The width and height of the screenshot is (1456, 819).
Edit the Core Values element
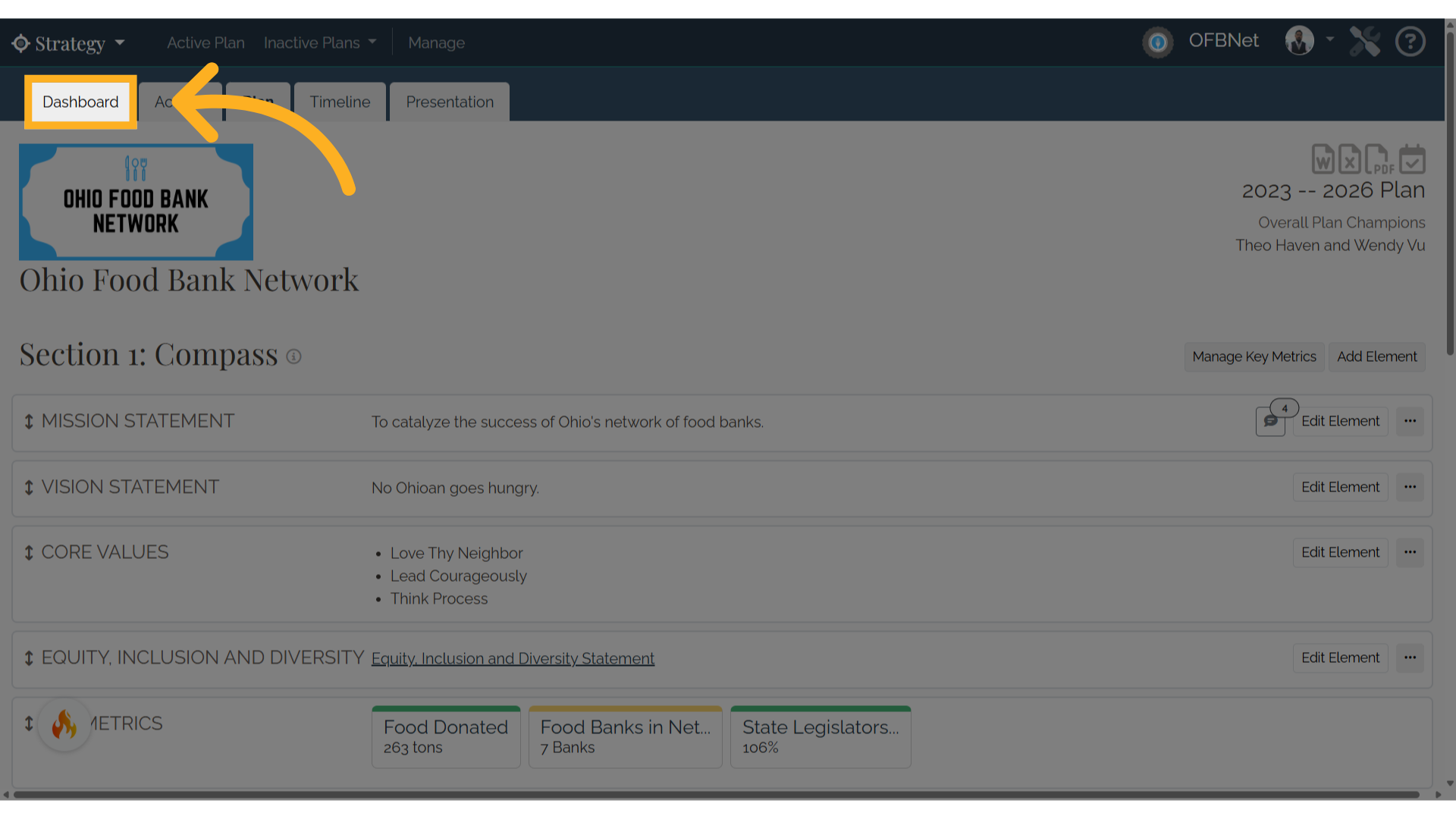[x=1340, y=552]
